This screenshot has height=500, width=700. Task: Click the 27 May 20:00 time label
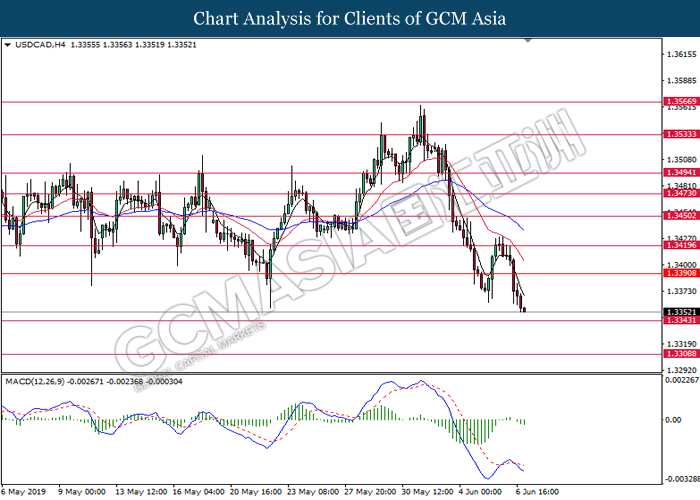point(370,492)
